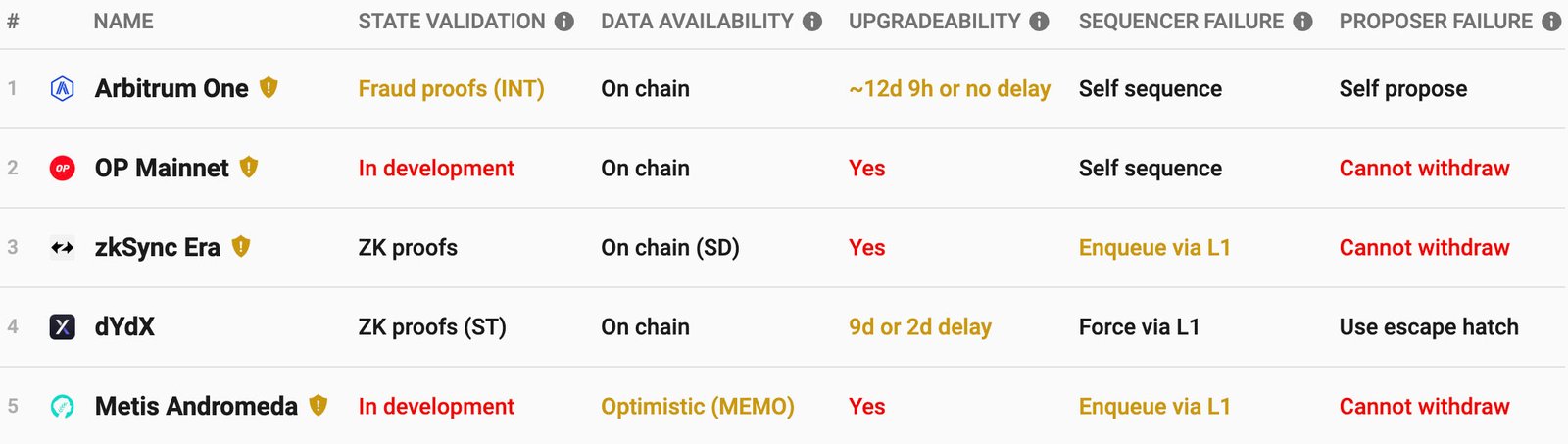Click the Optimistic (MEMO) data availability cell
This screenshot has height=444, width=1568.
point(698,407)
